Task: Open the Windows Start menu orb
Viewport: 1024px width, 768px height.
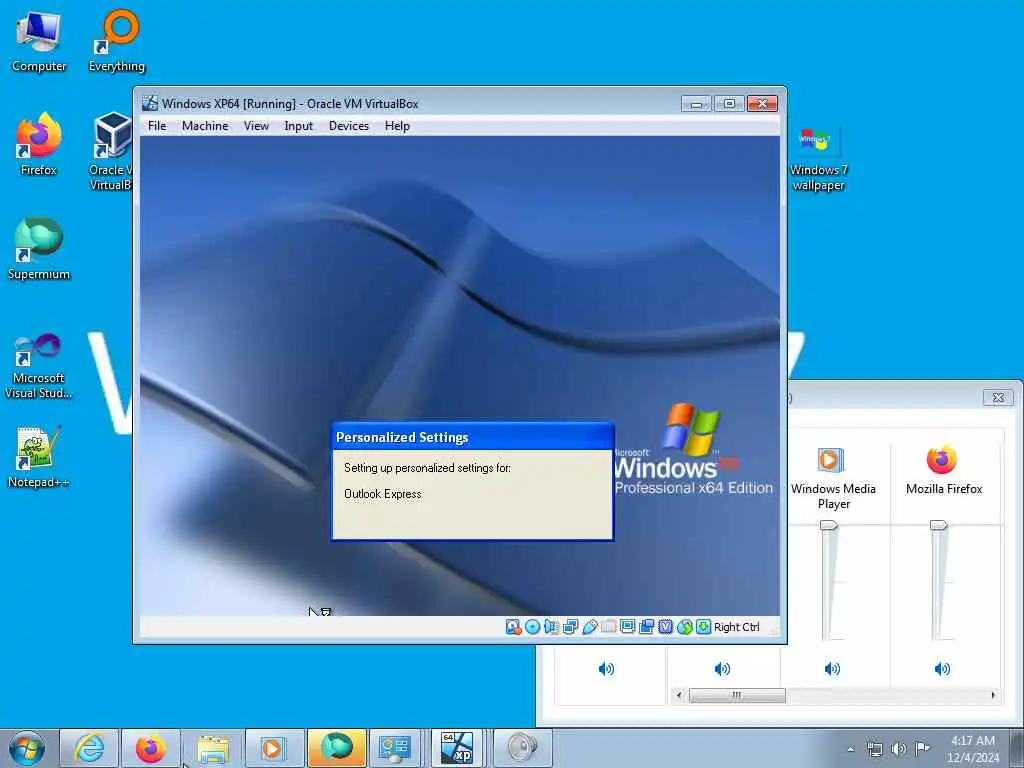Action: tap(27, 748)
